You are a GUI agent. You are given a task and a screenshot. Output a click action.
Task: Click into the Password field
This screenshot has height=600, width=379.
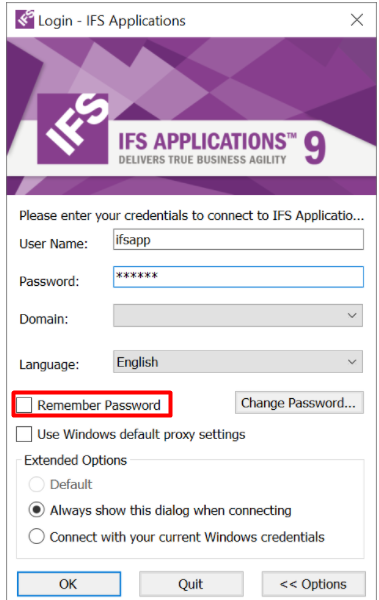238,277
